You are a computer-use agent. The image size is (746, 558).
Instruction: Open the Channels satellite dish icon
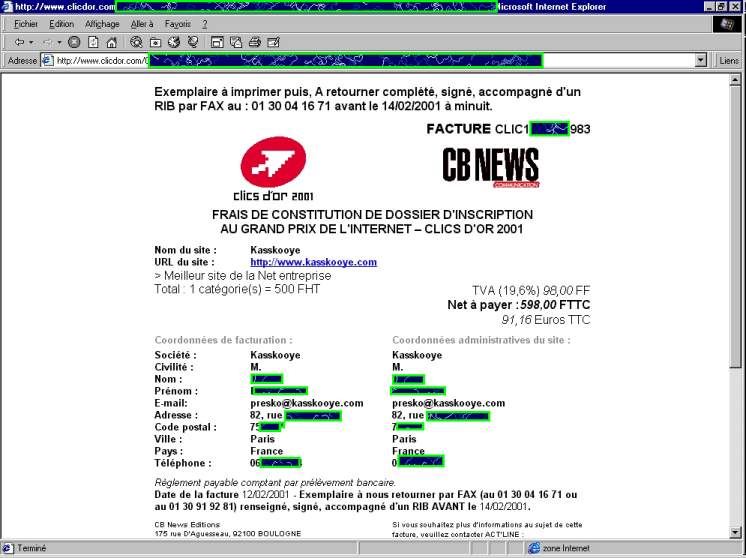click(x=193, y=42)
